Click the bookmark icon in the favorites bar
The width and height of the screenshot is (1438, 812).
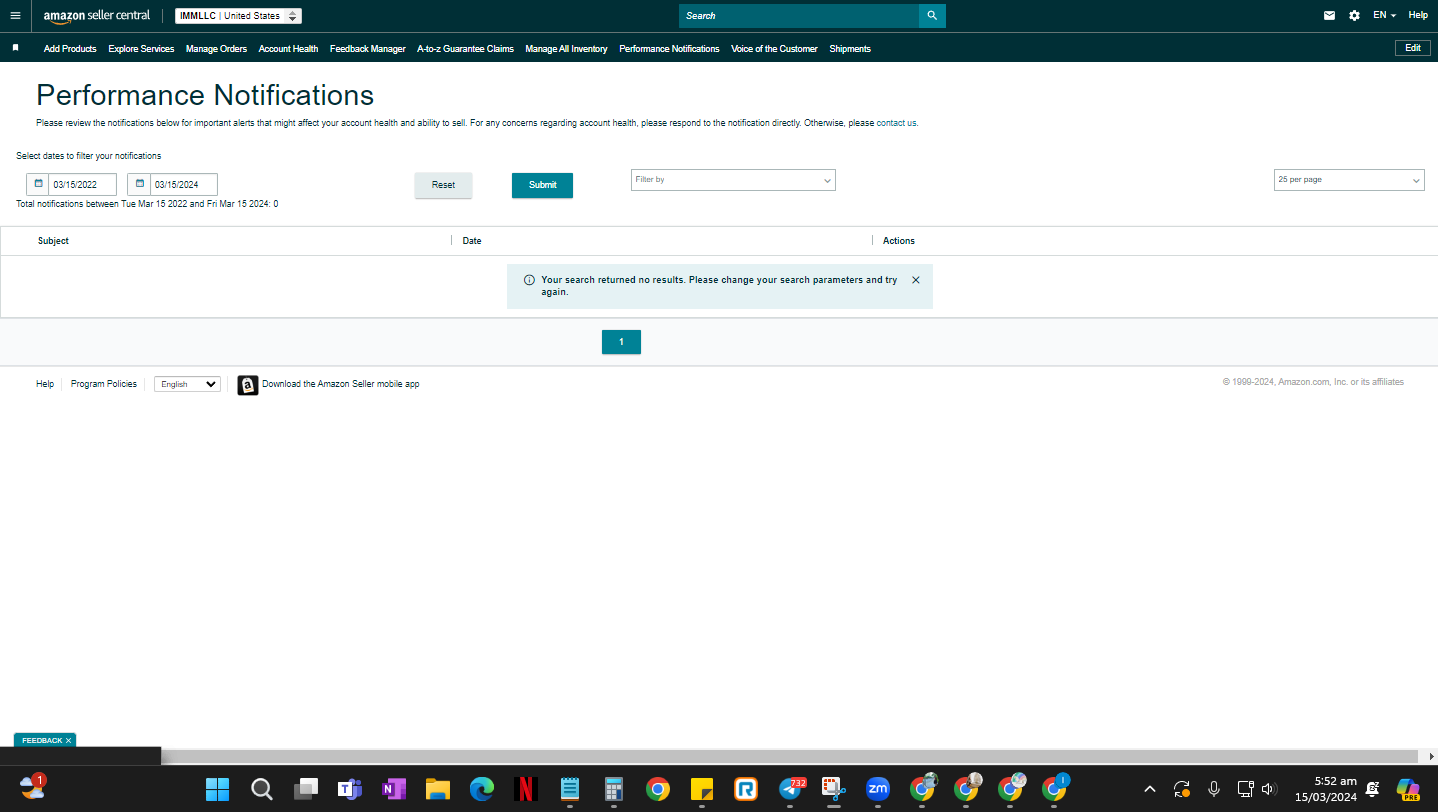pos(15,48)
